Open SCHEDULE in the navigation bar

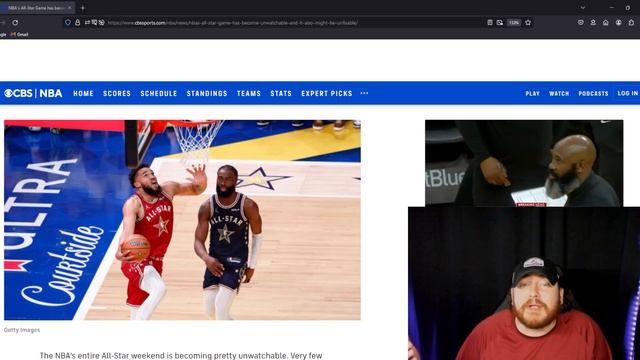(159, 93)
